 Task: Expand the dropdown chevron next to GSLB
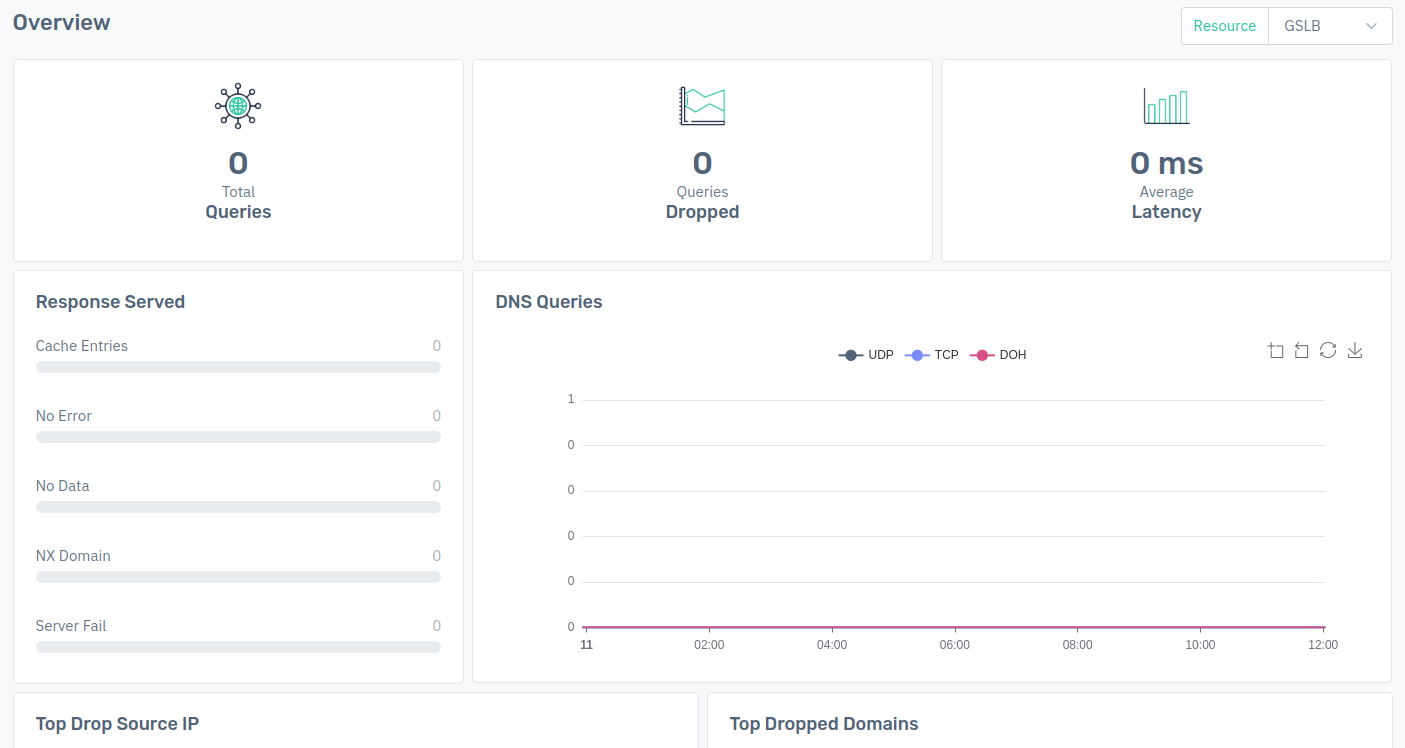pos(1371,26)
